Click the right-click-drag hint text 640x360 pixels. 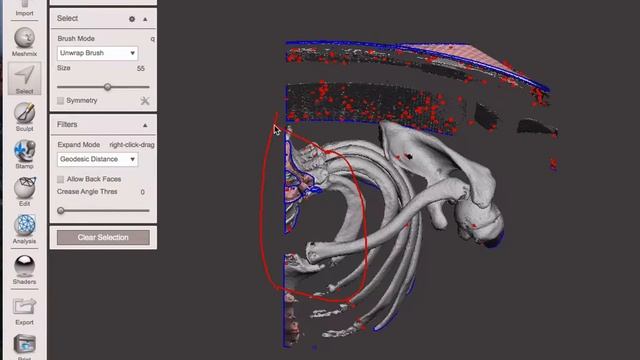click(132, 144)
